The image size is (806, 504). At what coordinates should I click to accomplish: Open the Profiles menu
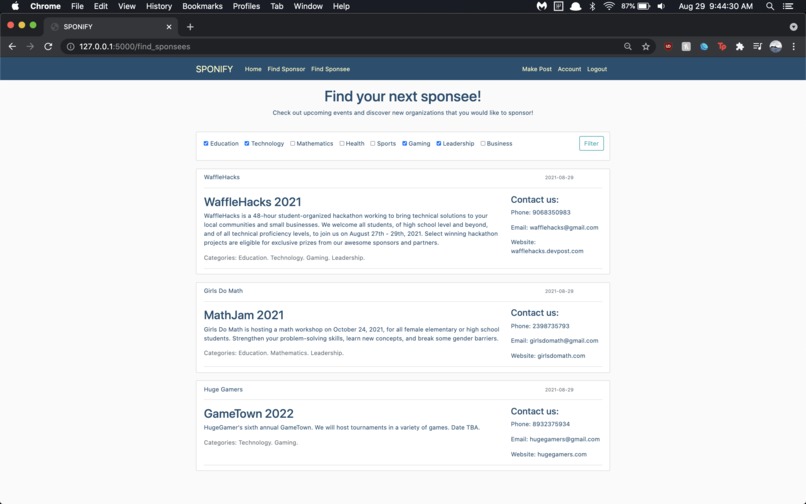click(x=246, y=6)
